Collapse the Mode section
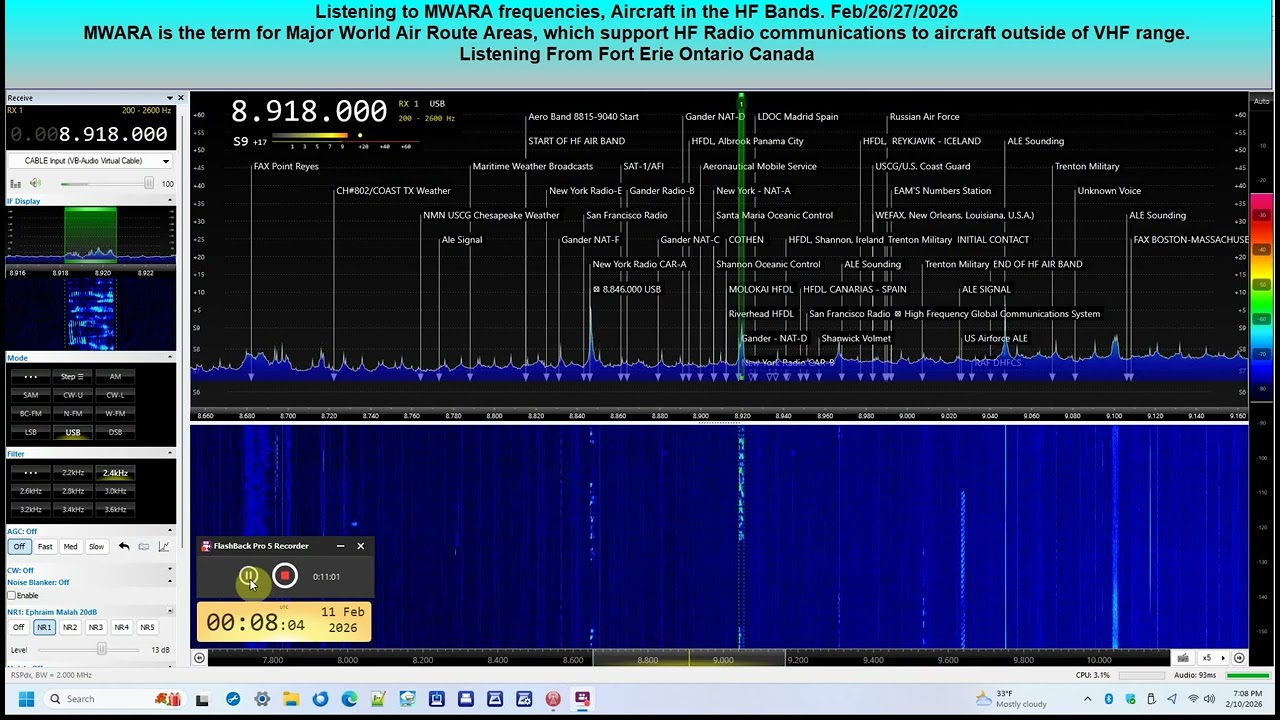 169,358
